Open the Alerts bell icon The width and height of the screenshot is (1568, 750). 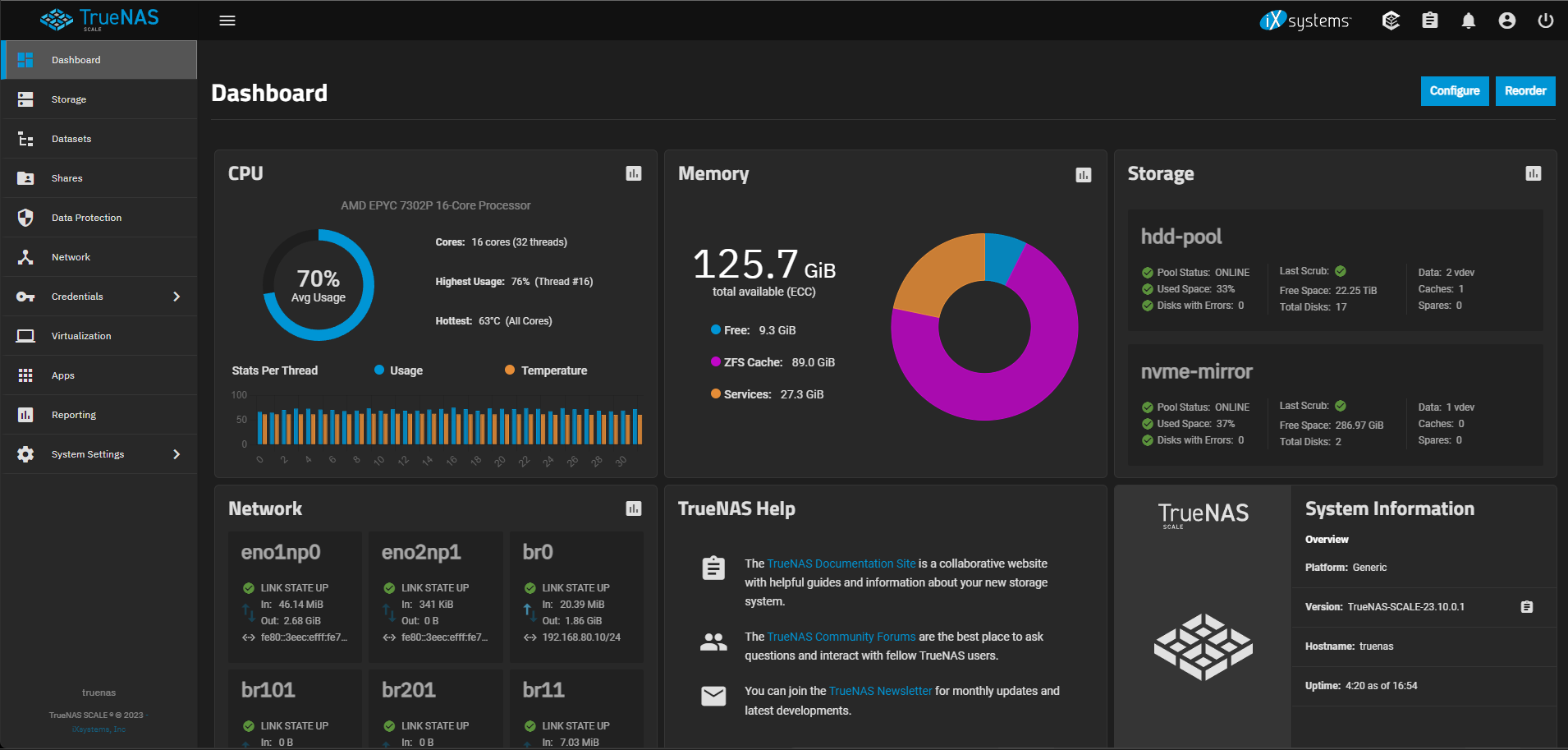1469,21
